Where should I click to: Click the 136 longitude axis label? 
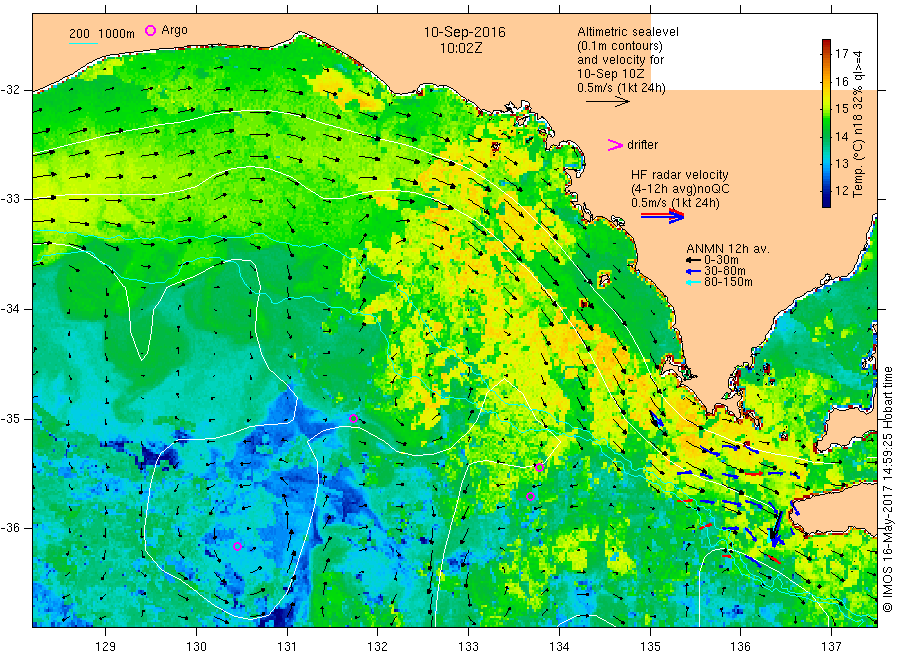coord(741,647)
